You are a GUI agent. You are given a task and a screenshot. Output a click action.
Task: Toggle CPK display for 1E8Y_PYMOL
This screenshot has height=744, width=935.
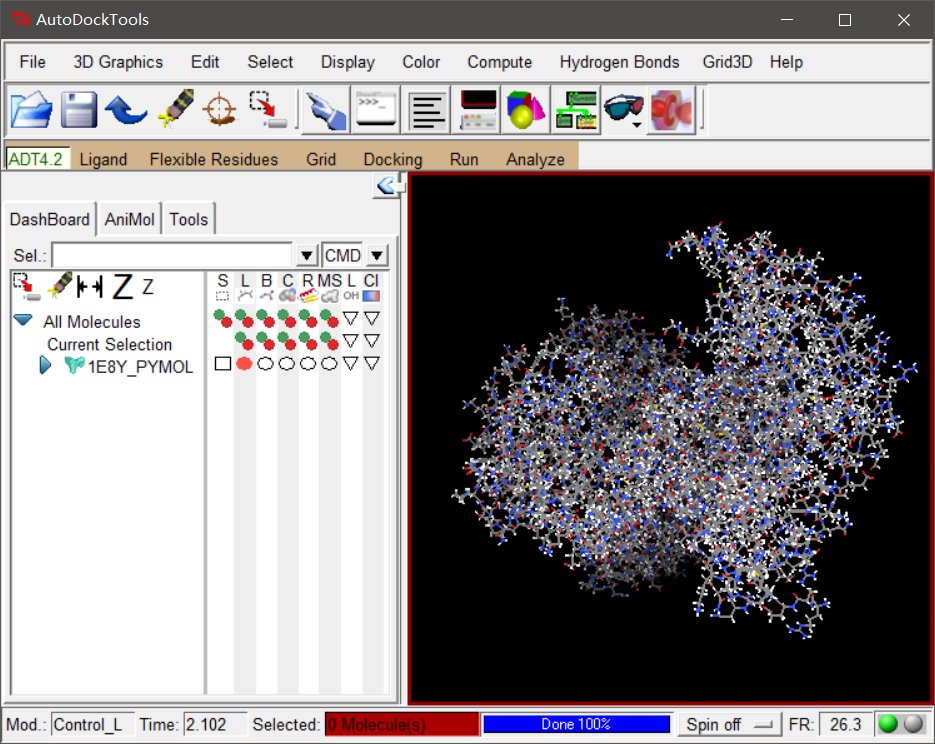[287, 363]
